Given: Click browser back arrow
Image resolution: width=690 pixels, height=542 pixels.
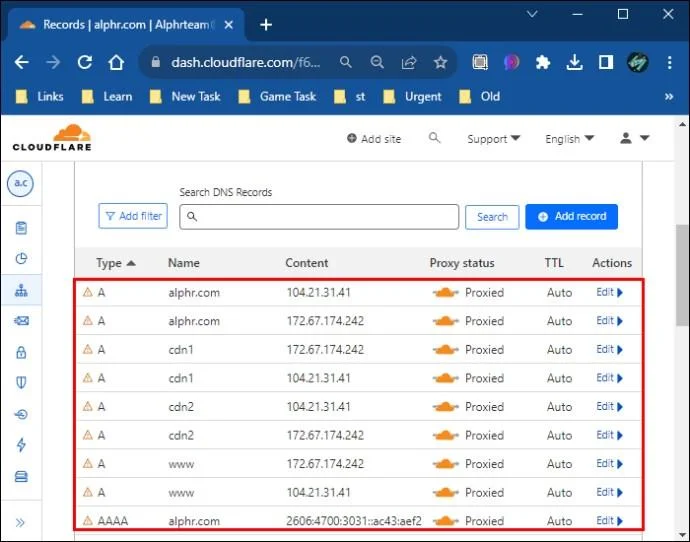Looking at the screenshot, I should (22, 62).
